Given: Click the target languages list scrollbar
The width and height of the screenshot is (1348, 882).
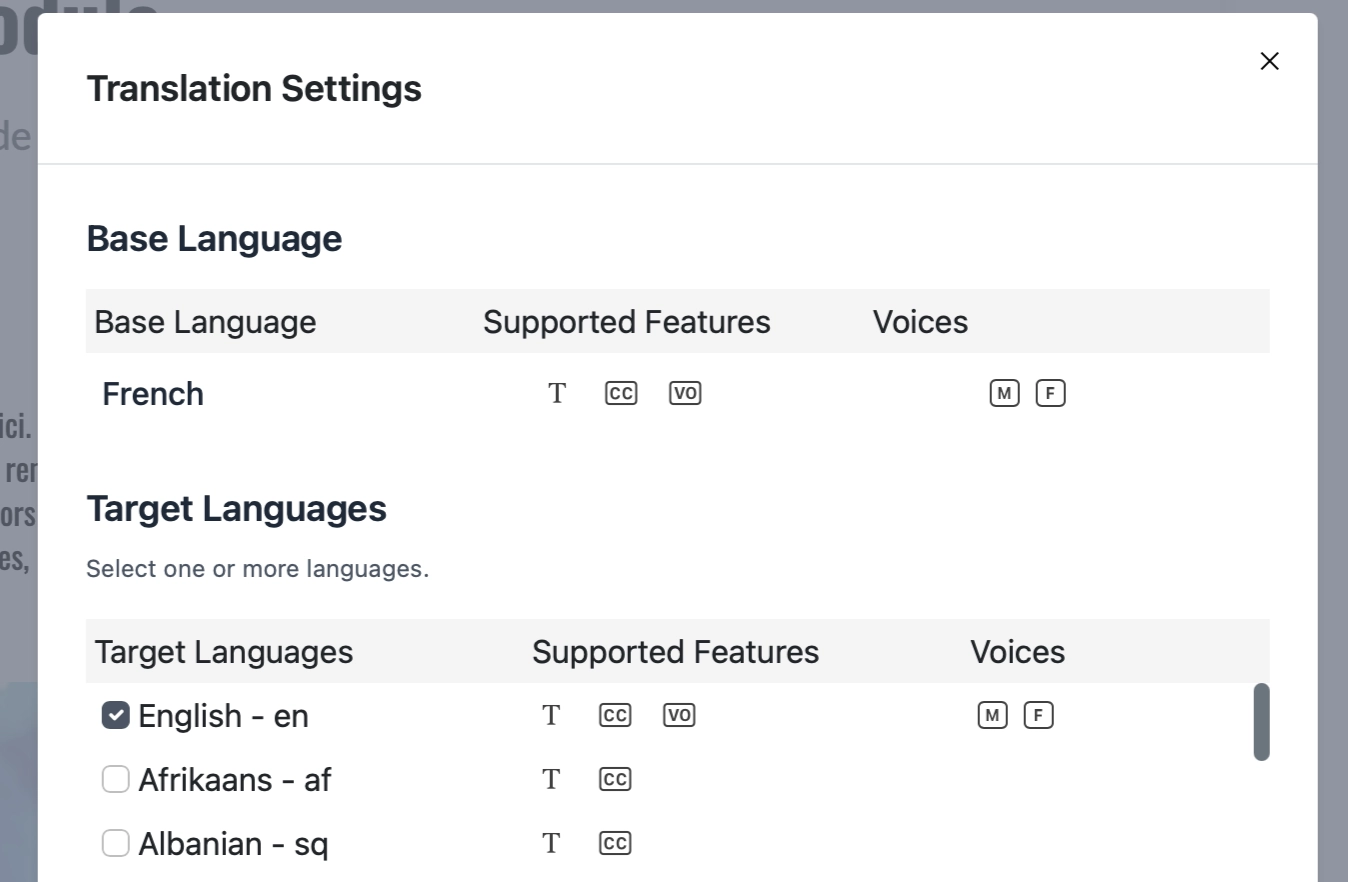Looking at the screenshot, I should pos(1261,722).
